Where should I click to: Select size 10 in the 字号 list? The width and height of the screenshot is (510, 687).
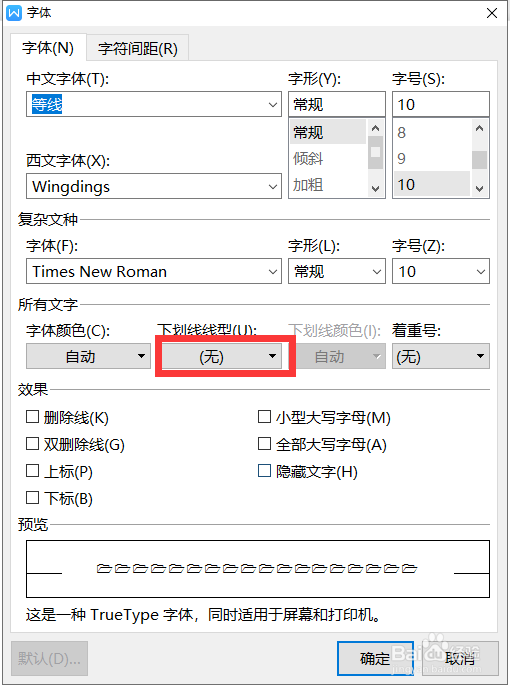click(x=432, y=184)
